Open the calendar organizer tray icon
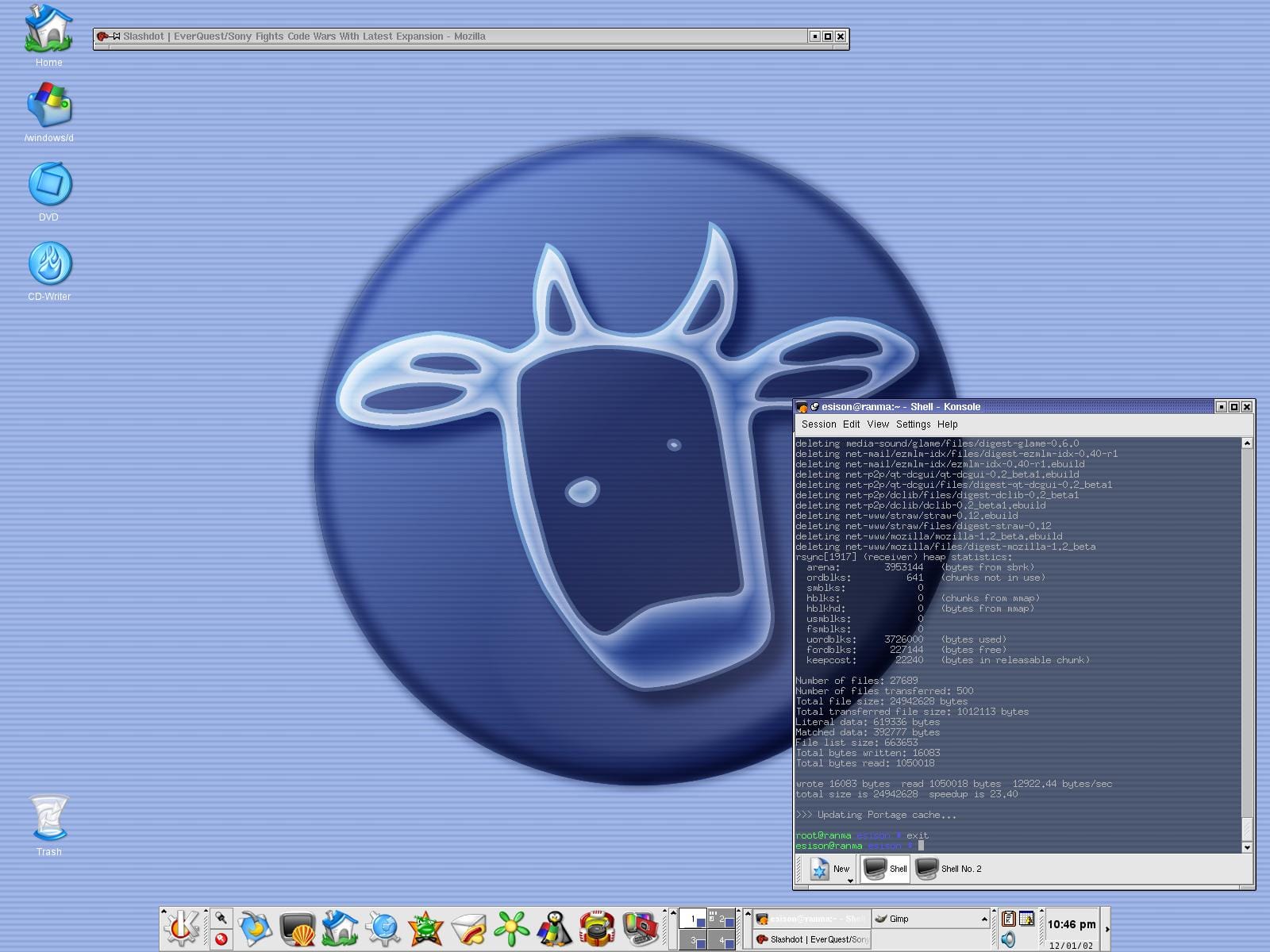Image resolution: width=1270 pixels, height=952 pixels. click(1026, 919)
